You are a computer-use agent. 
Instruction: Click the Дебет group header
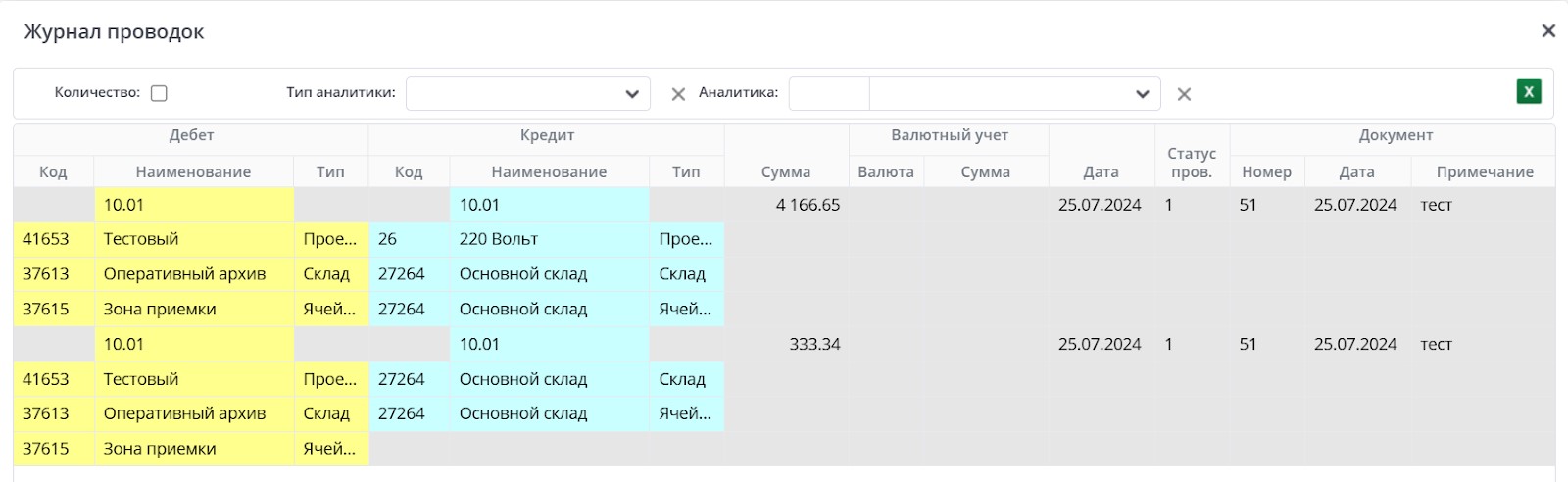point(191,135)
